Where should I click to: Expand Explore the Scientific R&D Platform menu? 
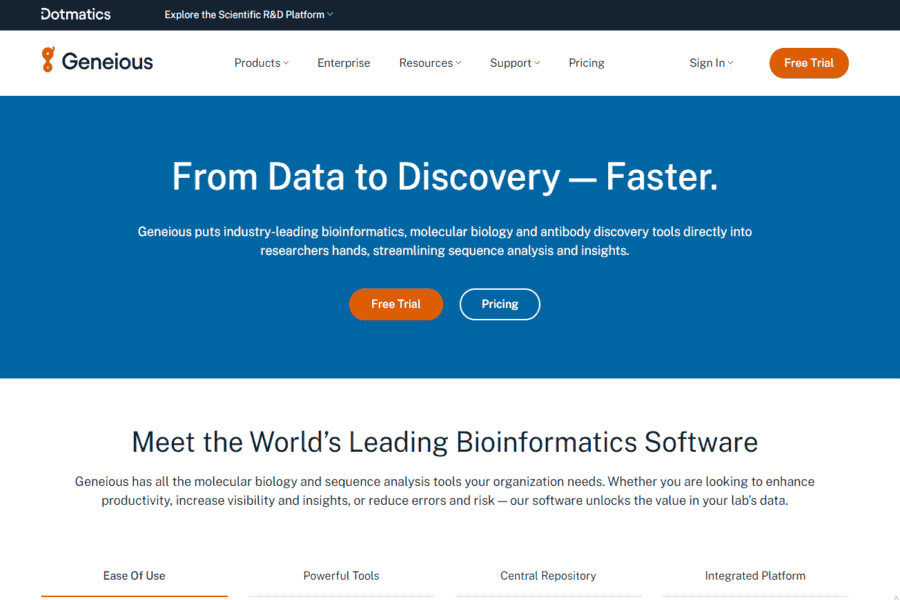point(249,15)
